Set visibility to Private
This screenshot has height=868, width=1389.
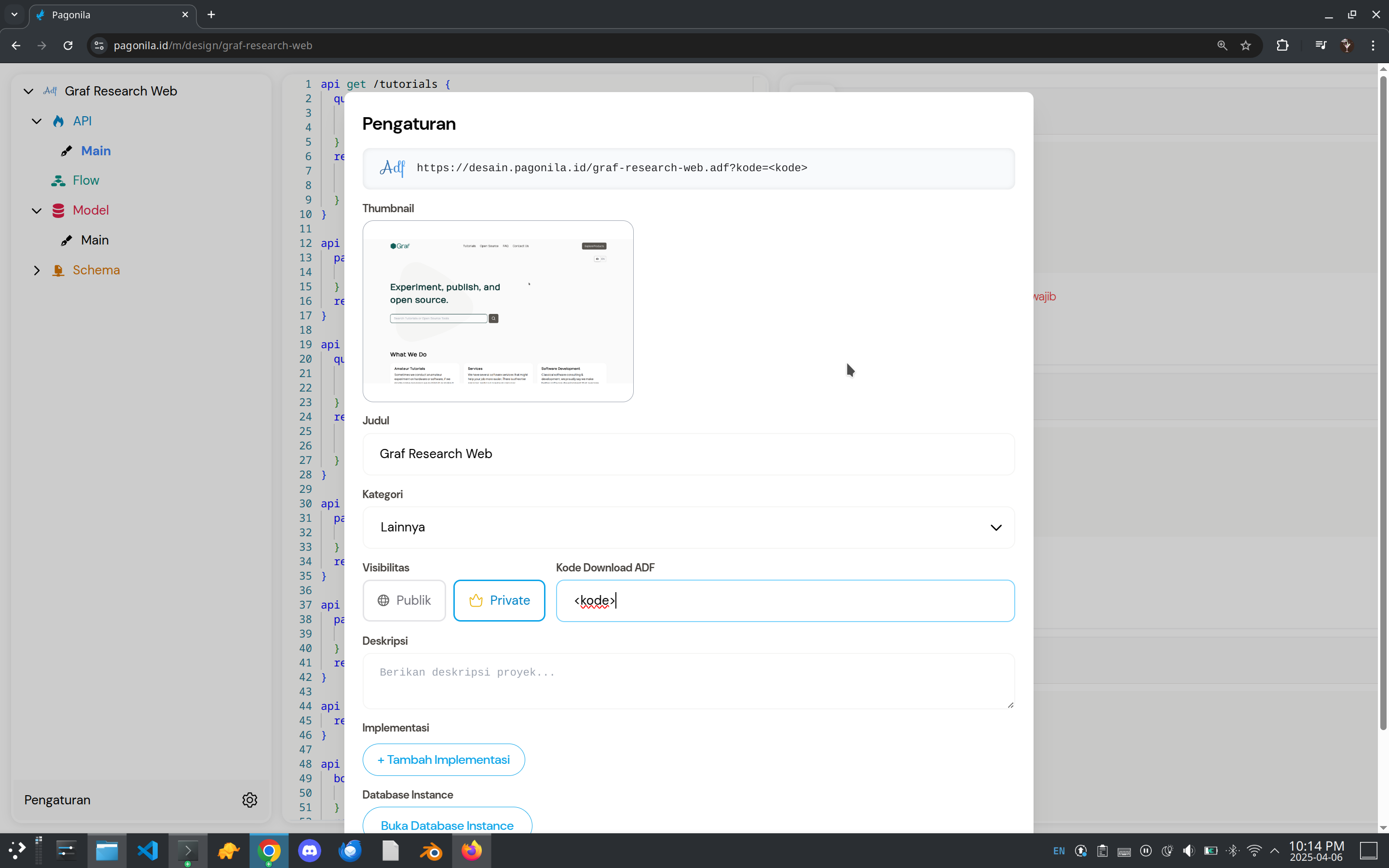pyautogui.click(x=499, y=600)
